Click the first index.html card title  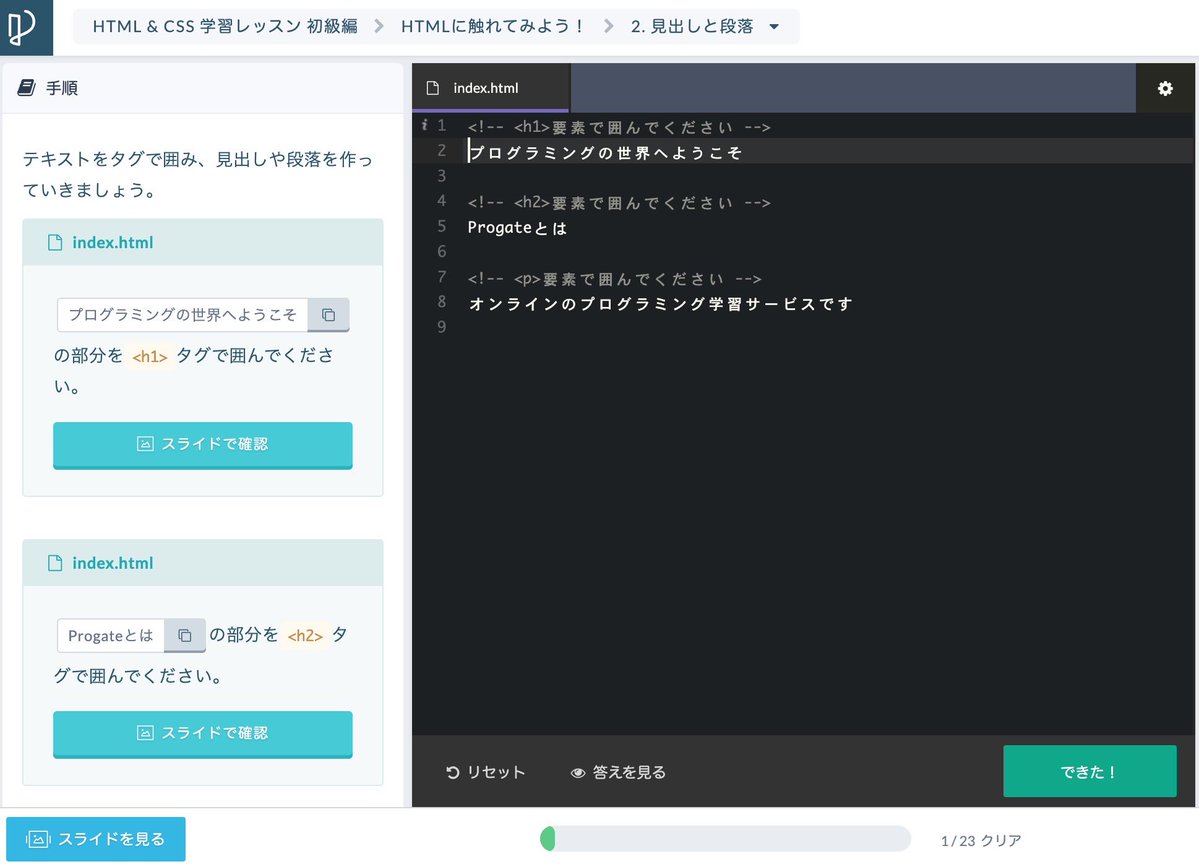tap(112, 242)
